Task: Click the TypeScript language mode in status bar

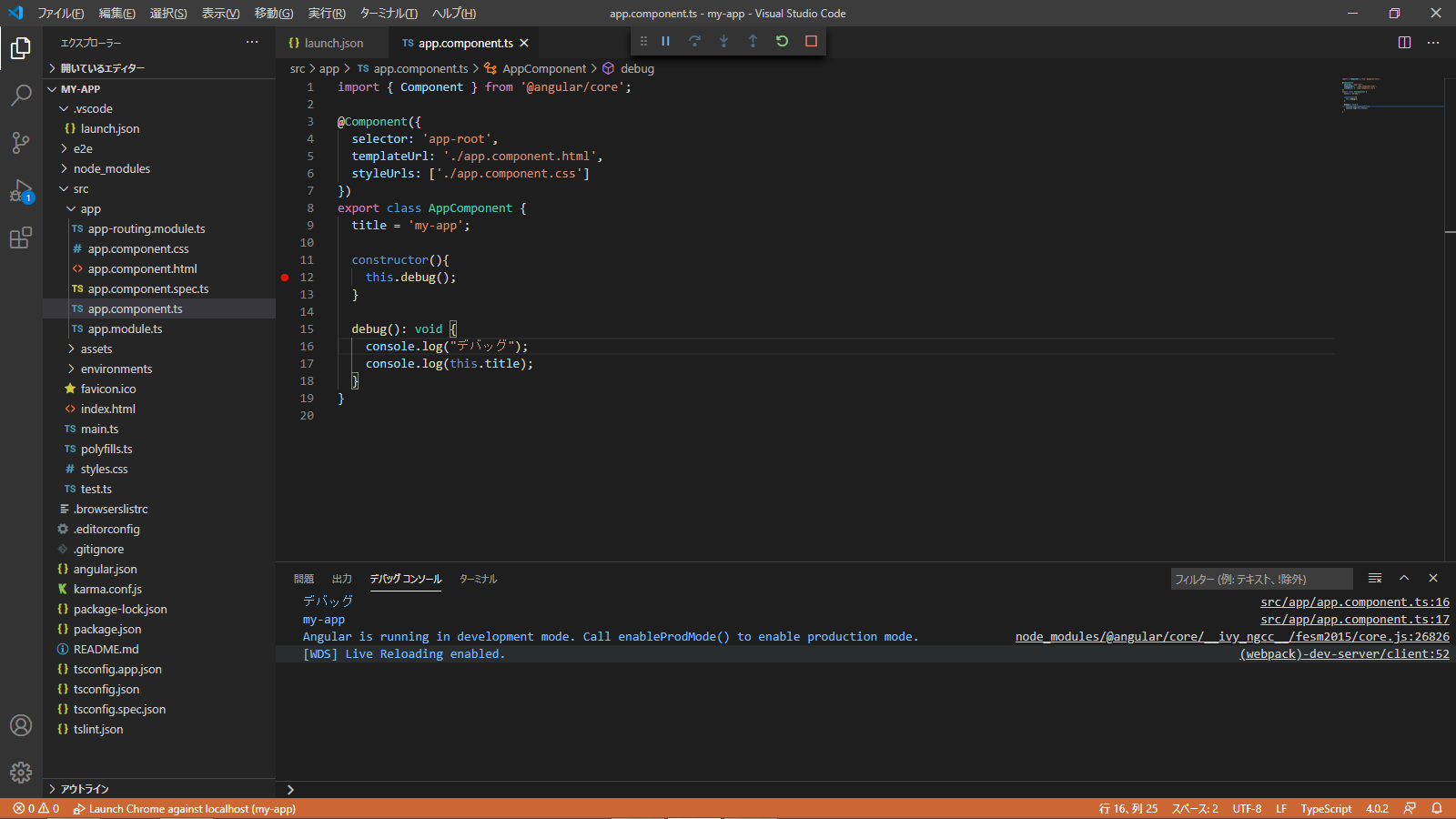Action: (x=1325, y=809)
